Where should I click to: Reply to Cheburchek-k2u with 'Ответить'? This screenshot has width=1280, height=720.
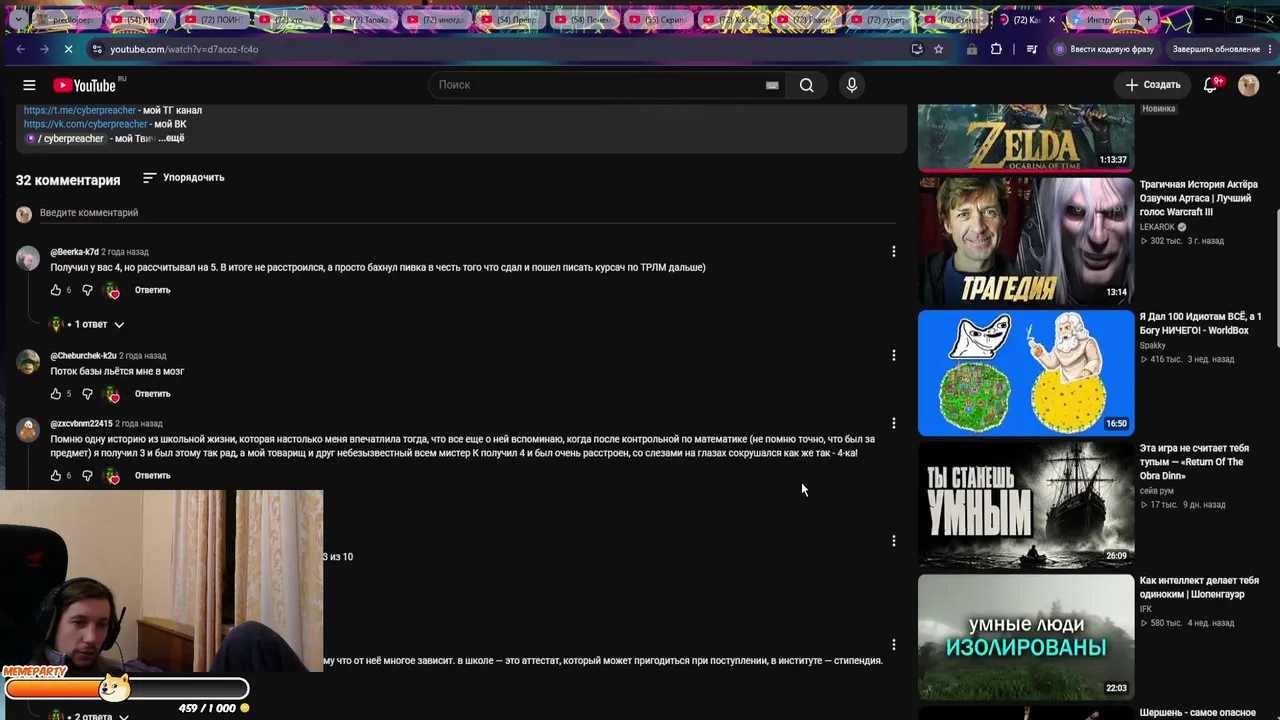(152, 394)
